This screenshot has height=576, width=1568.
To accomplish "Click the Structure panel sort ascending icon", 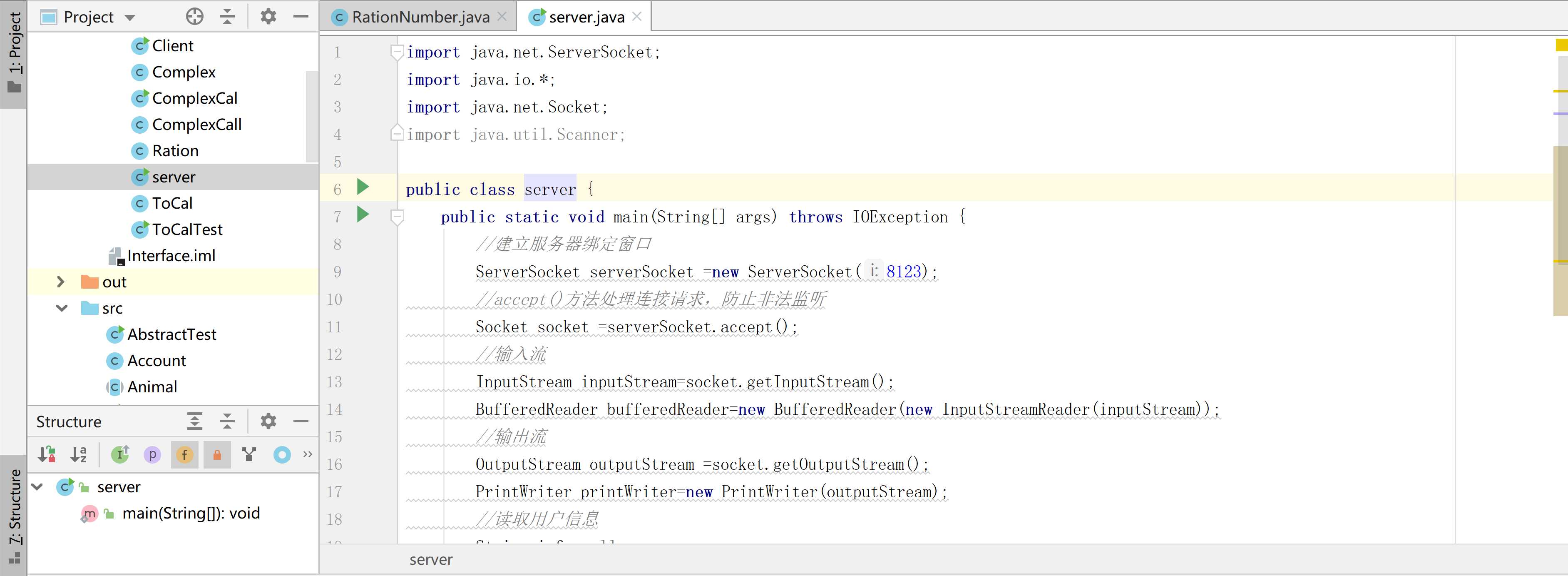I will [x=78, y=455].
